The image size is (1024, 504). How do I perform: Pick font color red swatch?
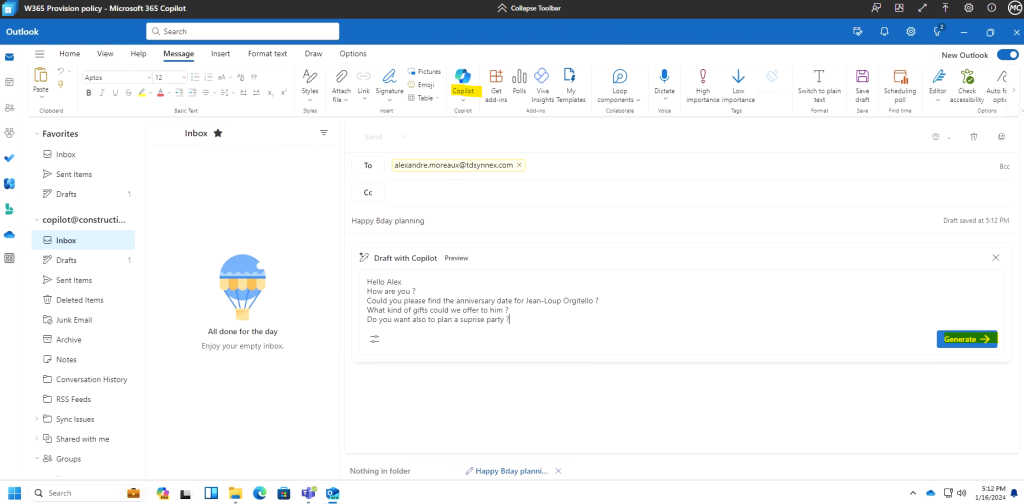coord(160,93)
